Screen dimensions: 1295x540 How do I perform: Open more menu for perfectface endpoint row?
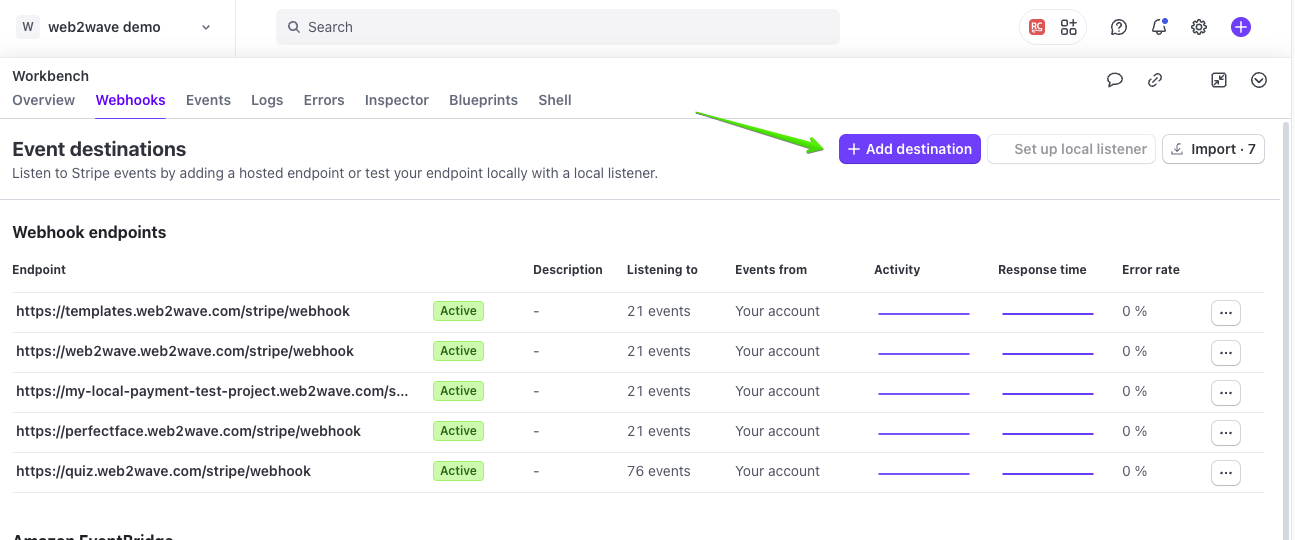click(x=1226, y=433)
